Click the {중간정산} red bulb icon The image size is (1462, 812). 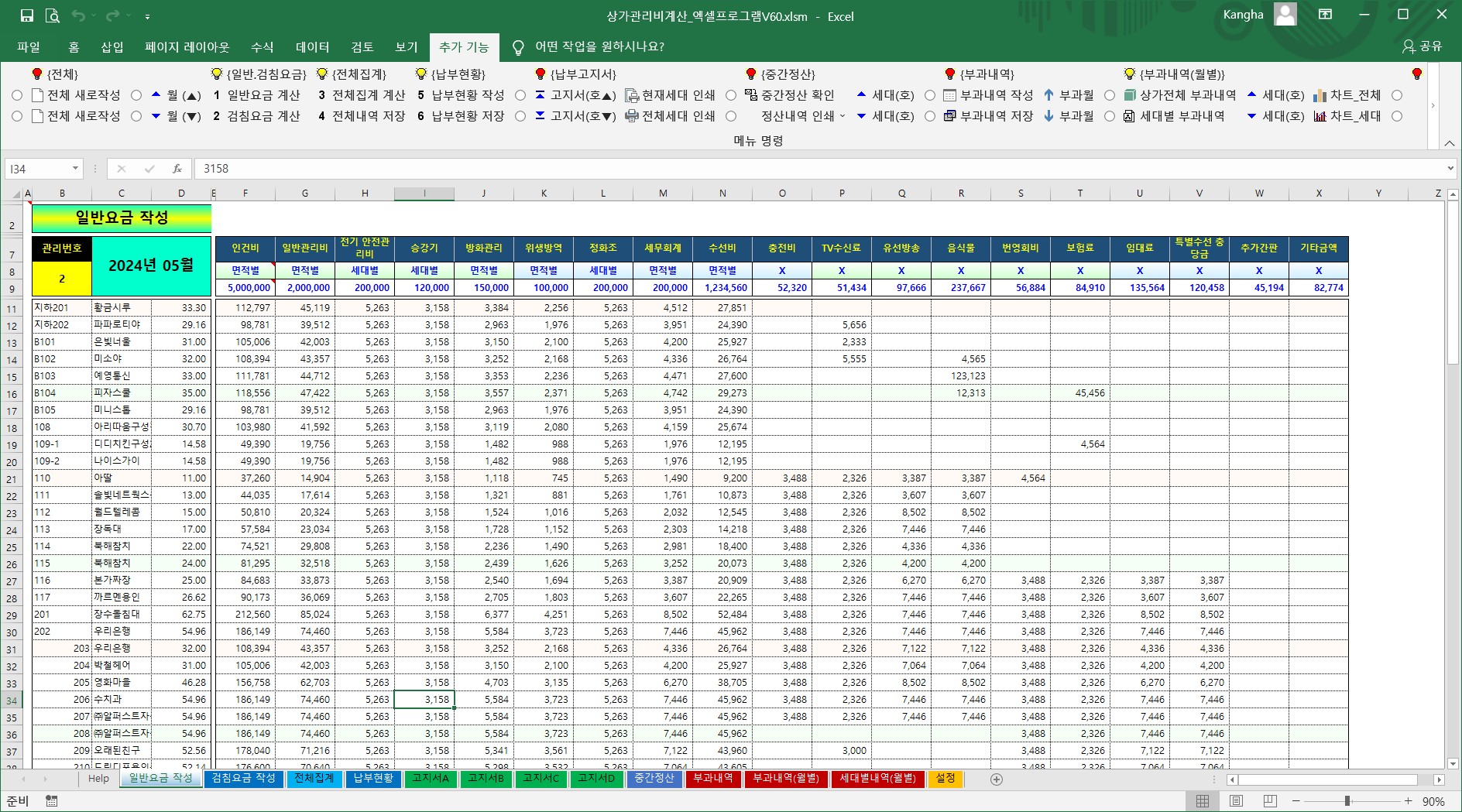[750, 74]
